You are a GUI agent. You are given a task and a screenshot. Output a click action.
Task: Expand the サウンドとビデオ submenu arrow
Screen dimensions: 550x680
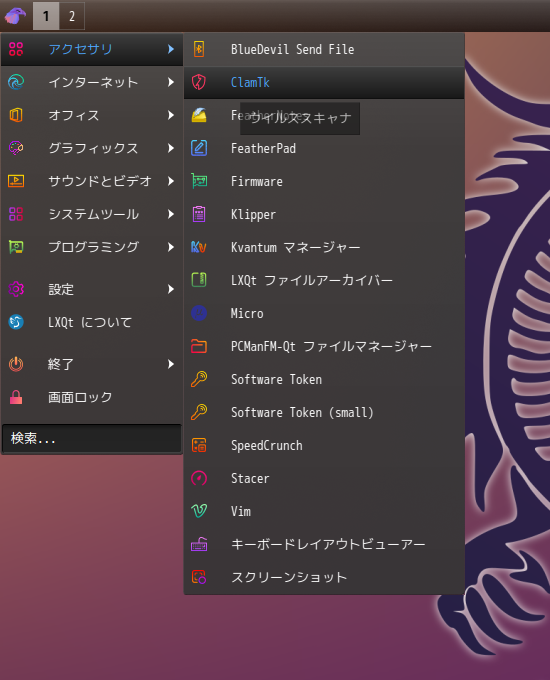tap(171, 181)
